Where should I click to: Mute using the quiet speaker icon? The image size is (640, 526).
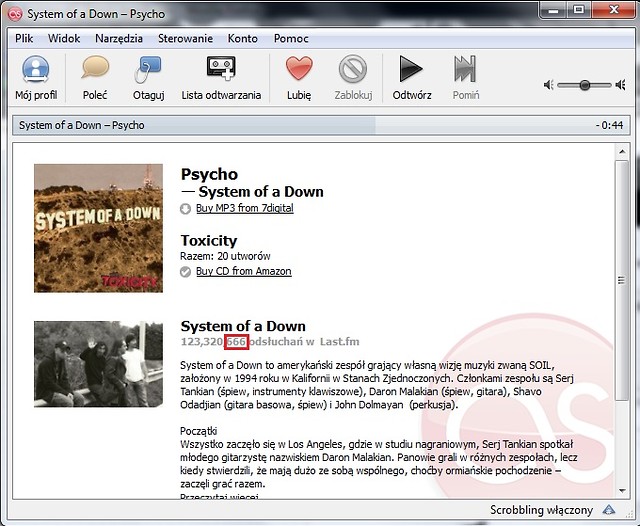[549, 85]
